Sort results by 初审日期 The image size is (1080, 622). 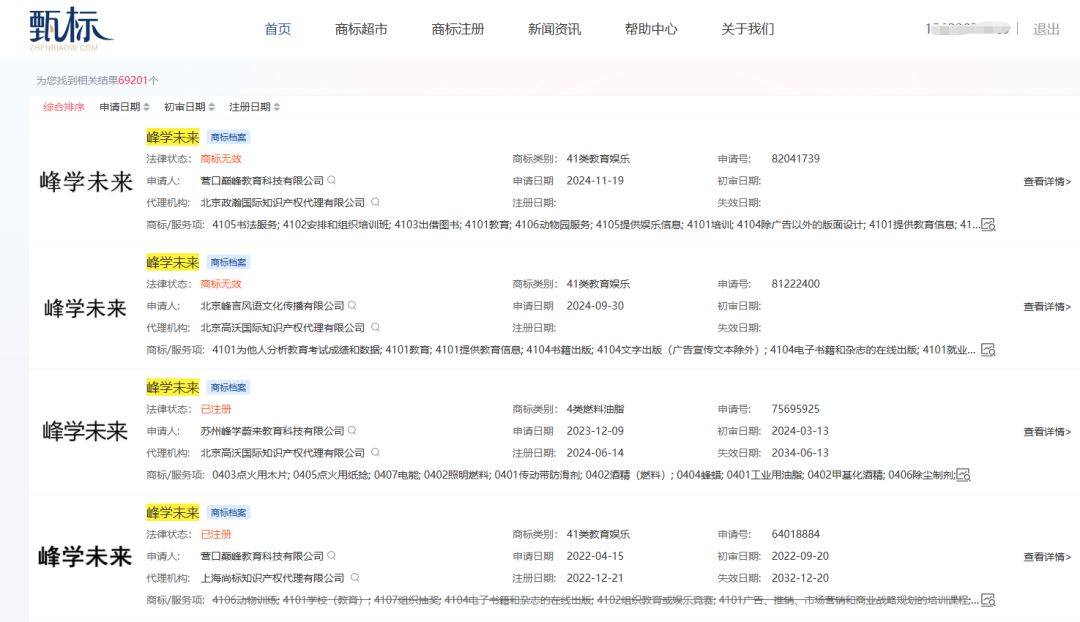pos(189,107)
